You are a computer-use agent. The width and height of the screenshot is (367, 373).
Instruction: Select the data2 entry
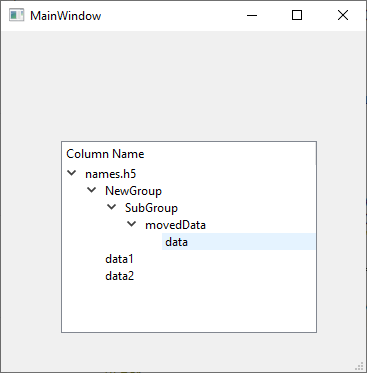click(x=119, y=276)
